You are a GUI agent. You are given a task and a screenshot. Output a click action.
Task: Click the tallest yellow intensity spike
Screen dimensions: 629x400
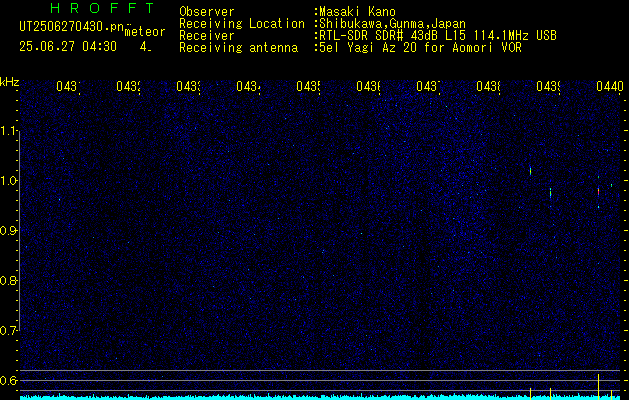coord(598,386)
